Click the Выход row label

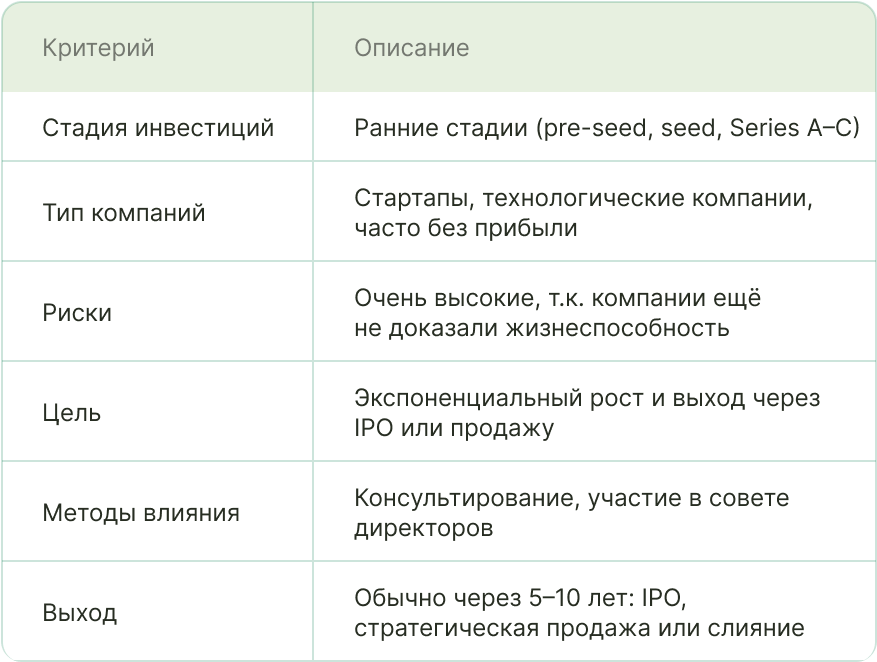point(80,613)
